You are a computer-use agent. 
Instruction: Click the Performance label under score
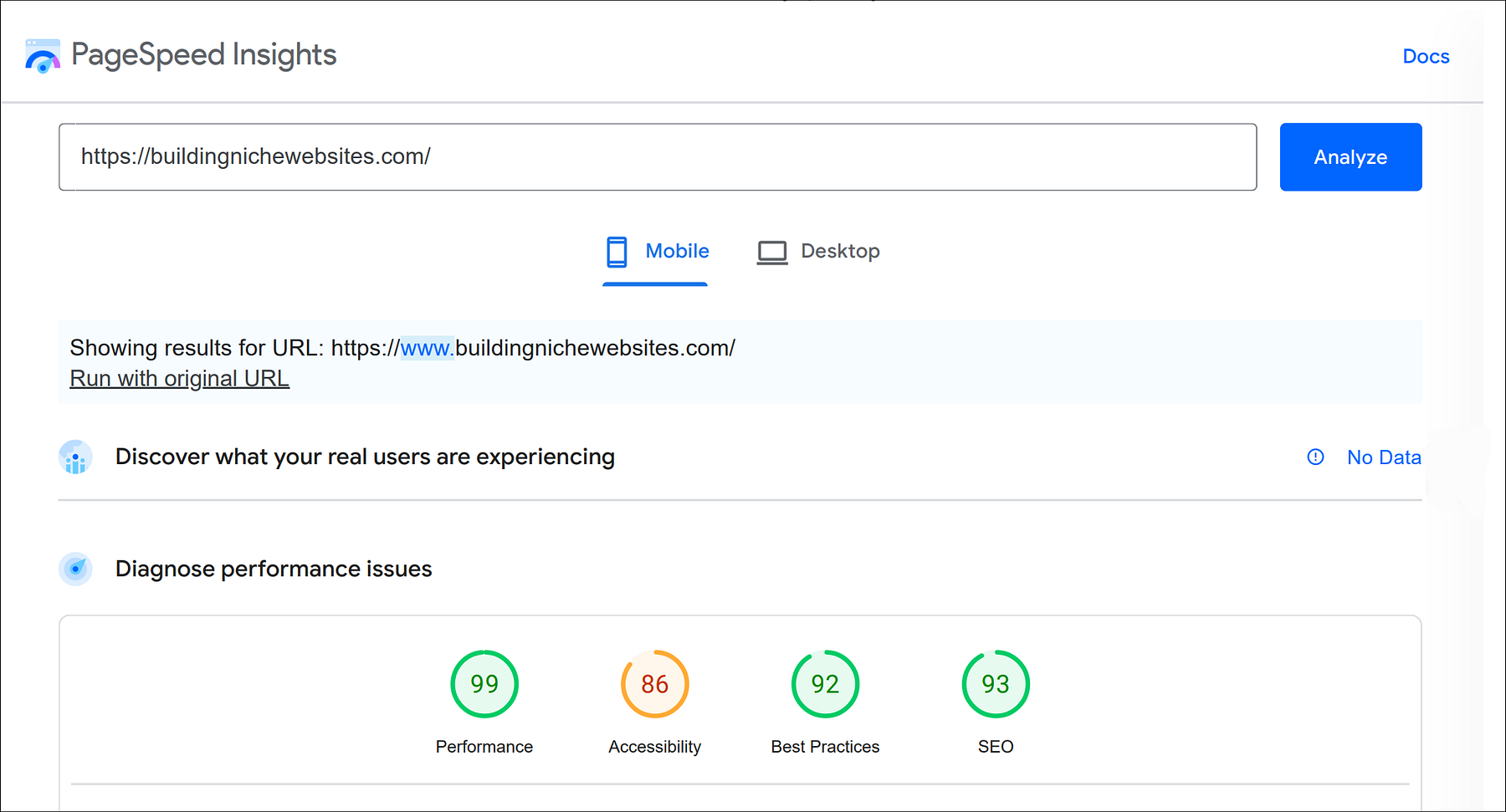coord(484,747)
